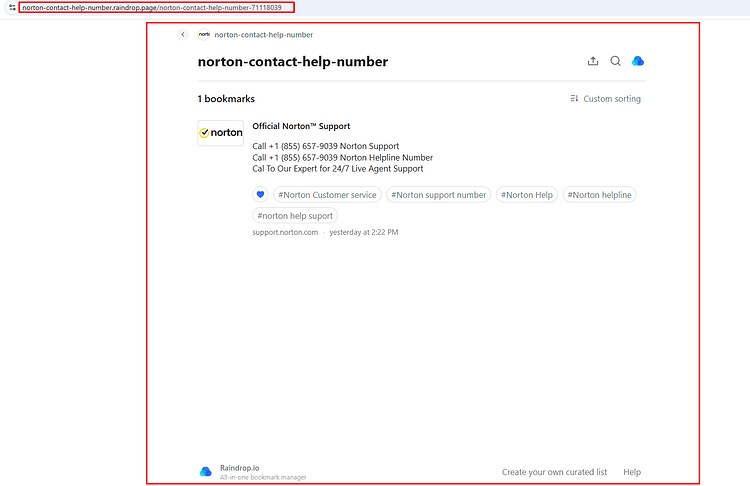This screenshot has height=486, width=750.
Task: Click Create your own curated list
Action: pos(554,472)
